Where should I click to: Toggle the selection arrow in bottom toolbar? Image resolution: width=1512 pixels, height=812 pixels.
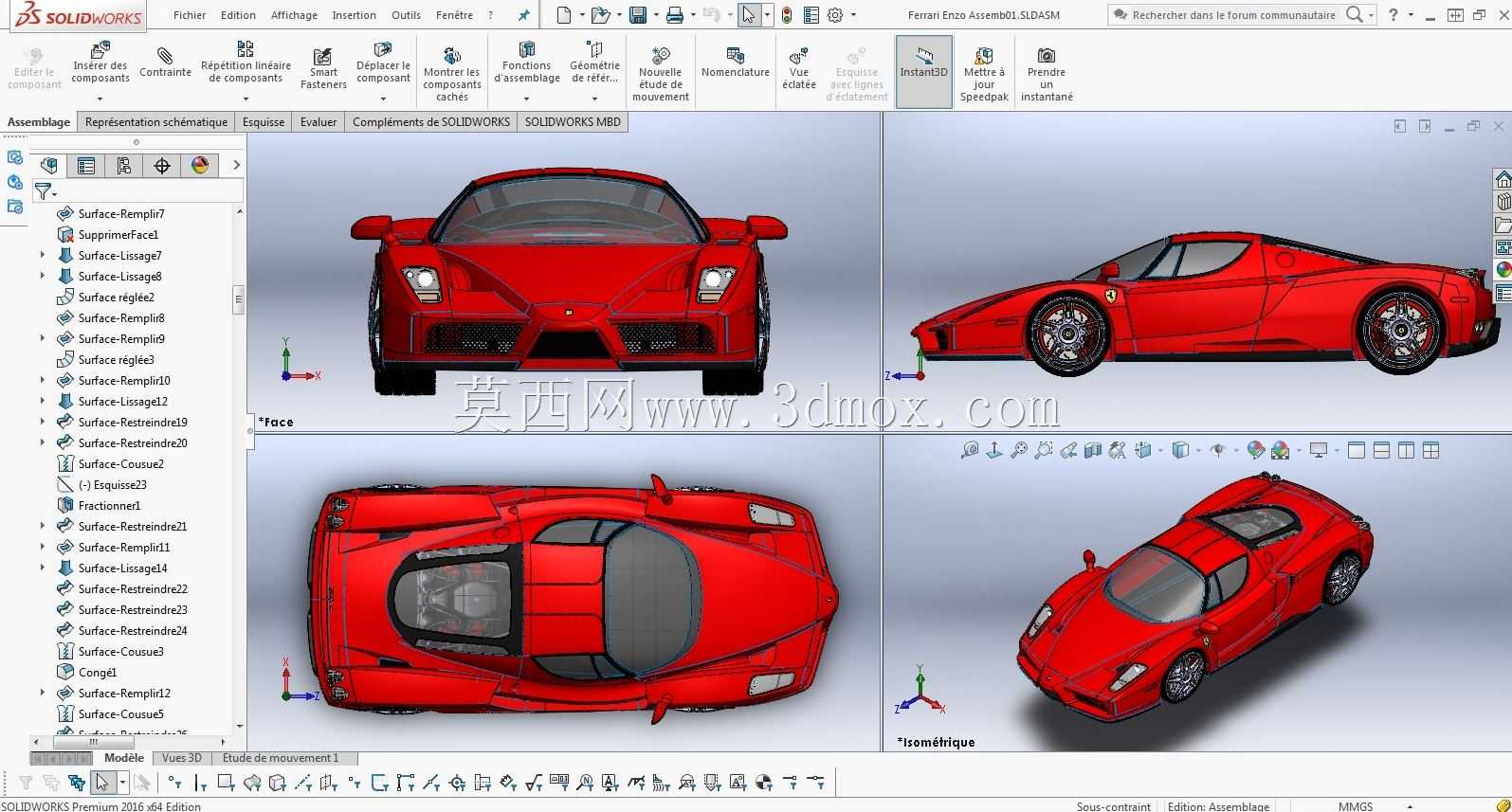pos(102,783)
